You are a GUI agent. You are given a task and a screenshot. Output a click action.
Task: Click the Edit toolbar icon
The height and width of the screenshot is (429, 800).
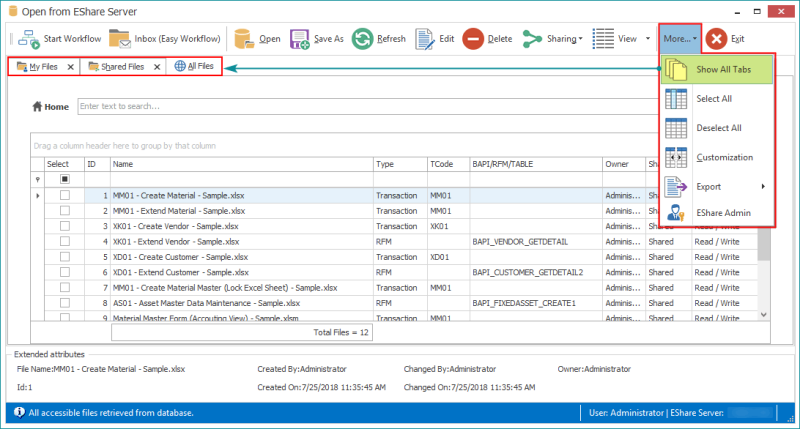[424, 39]
